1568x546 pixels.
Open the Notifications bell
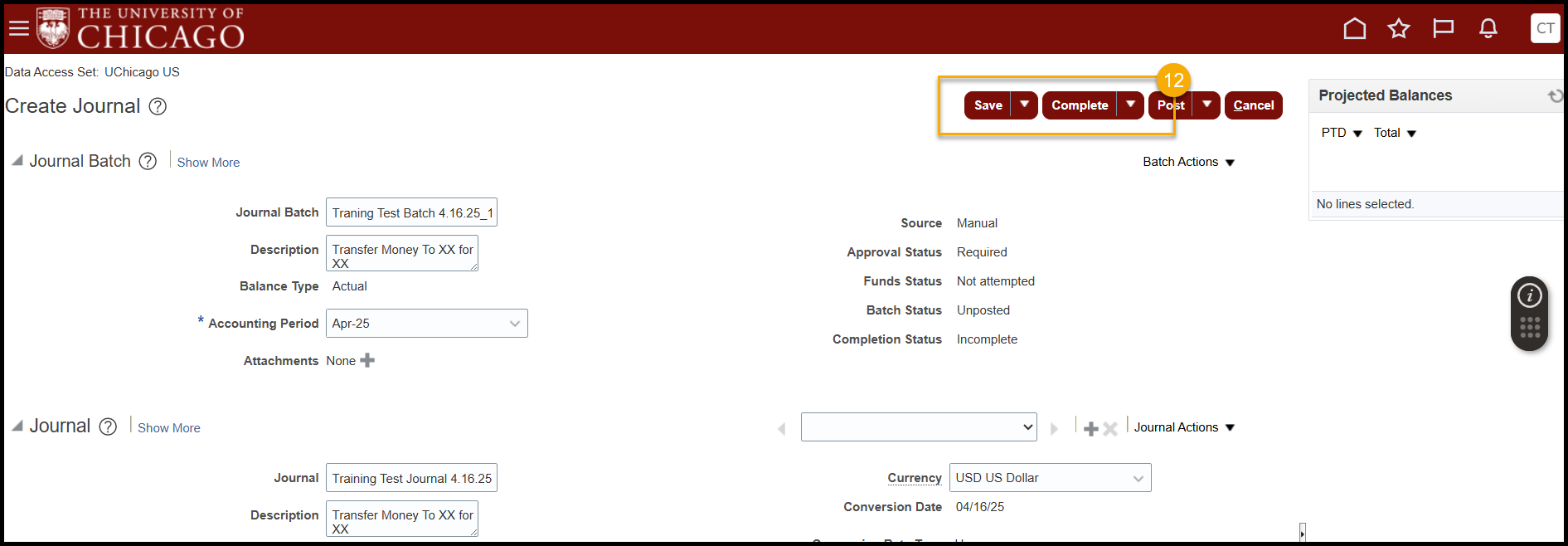click(1488, 29)
